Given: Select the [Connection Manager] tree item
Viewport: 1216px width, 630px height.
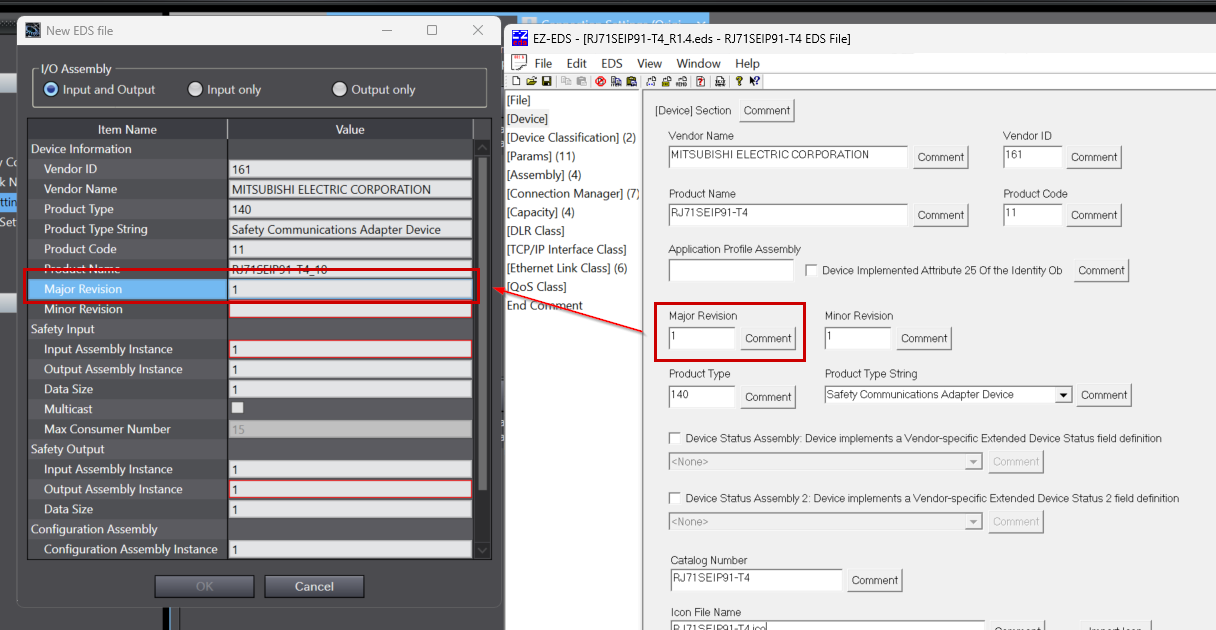Looking at the screenshot, I should 573,193.
